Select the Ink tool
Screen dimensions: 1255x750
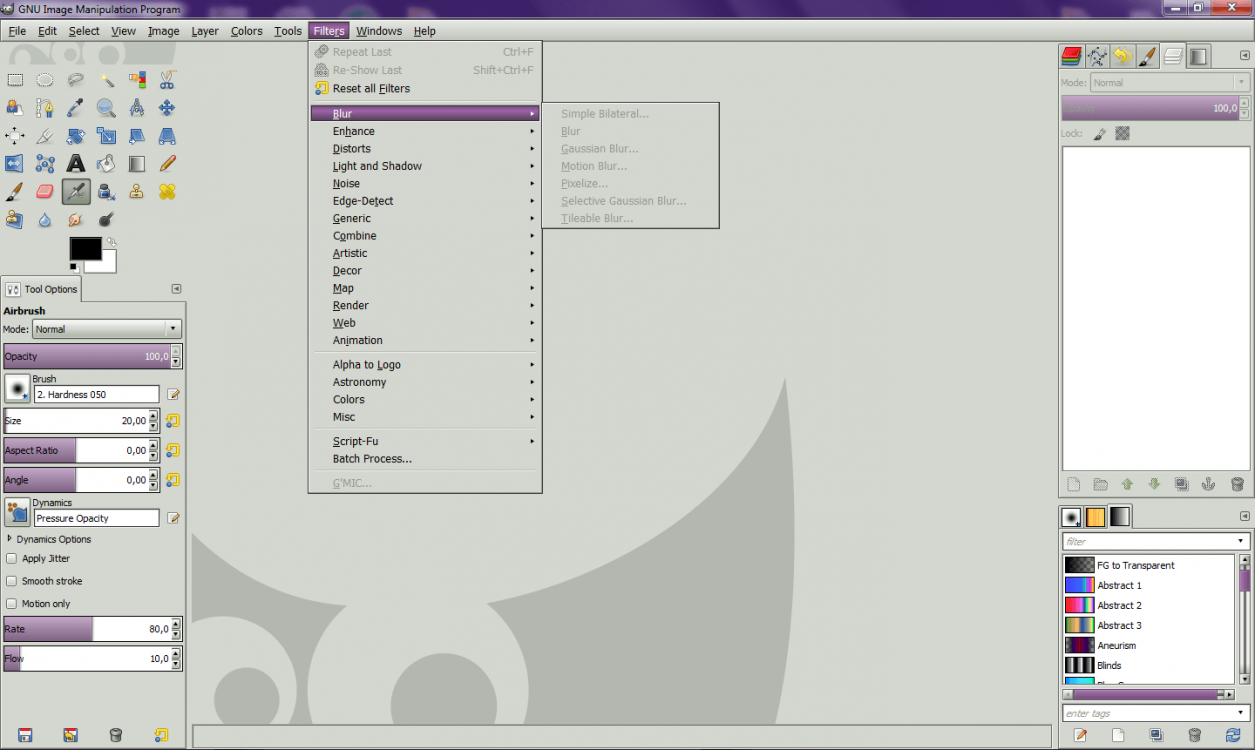click(106, 191)
